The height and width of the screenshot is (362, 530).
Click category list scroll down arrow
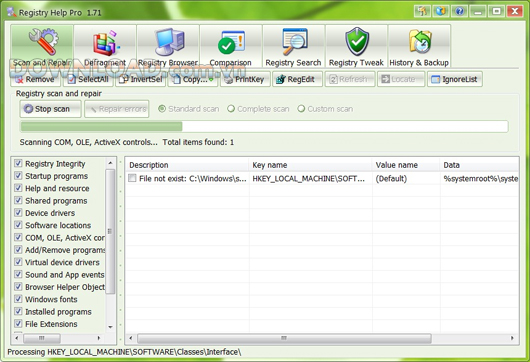[110, 327]
